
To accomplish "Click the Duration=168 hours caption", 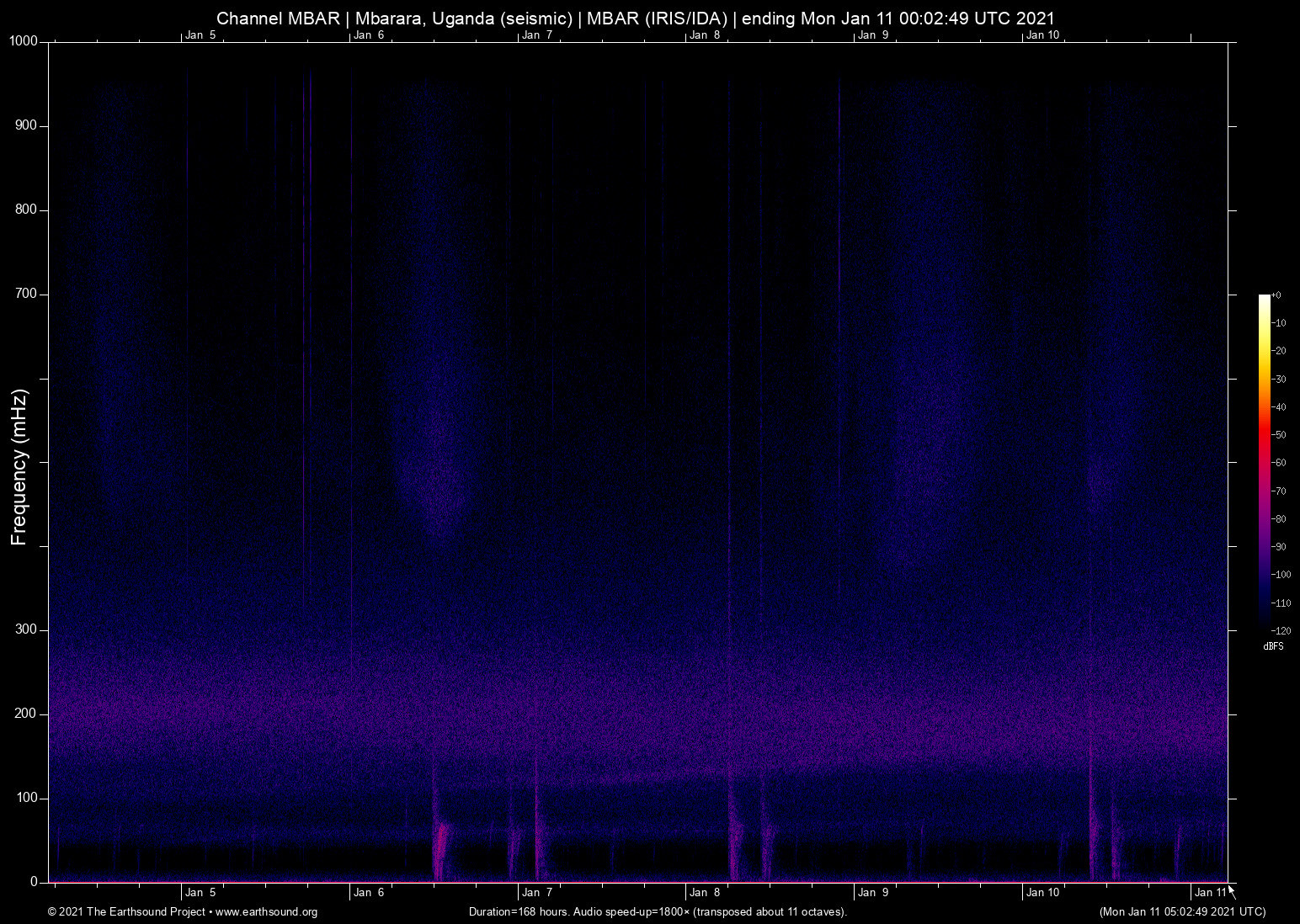I will (658, 912).
